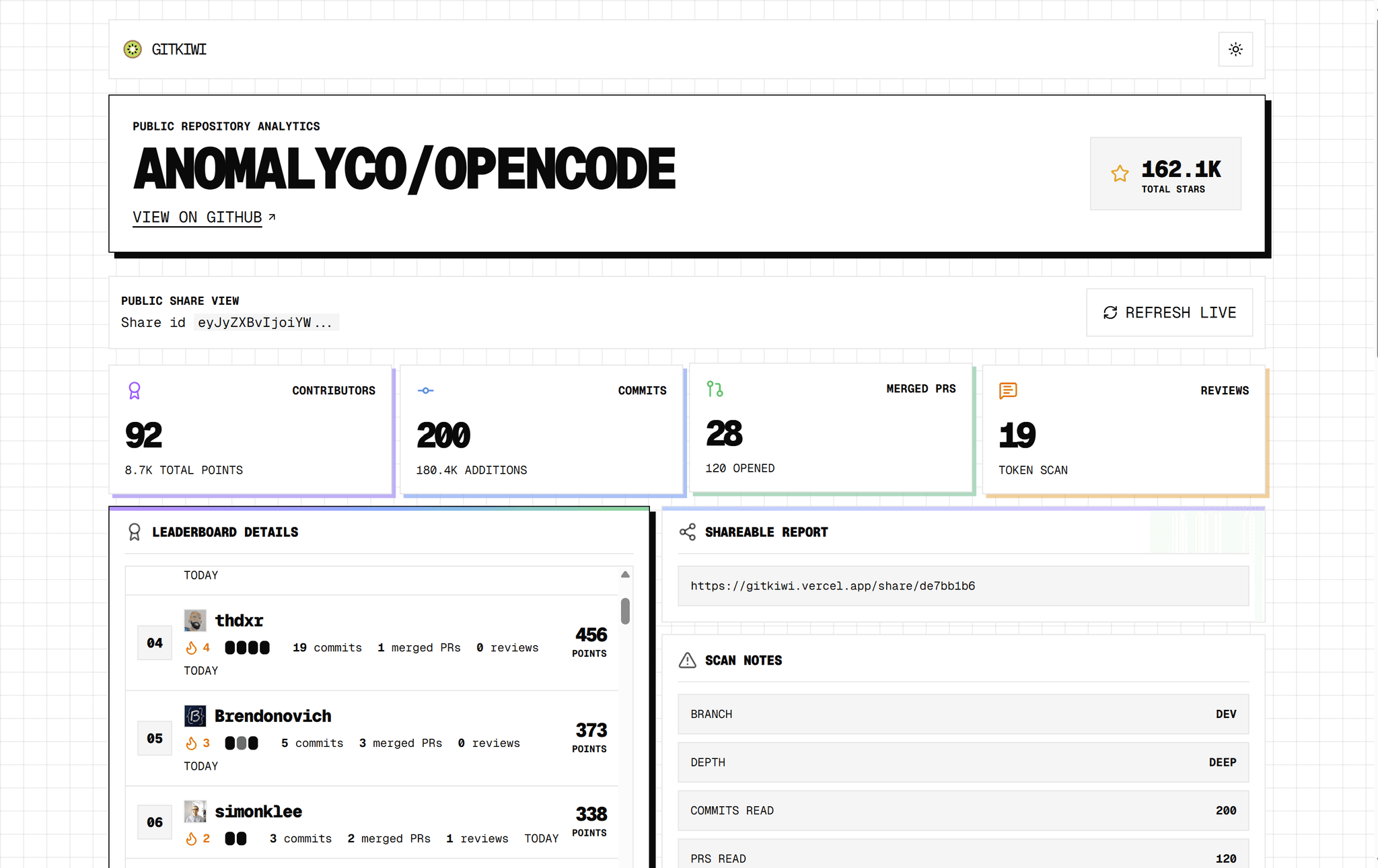The height and width of the screenshot is (868, 1378).
Task: Click the thdxr username
Action: (239, 620)
